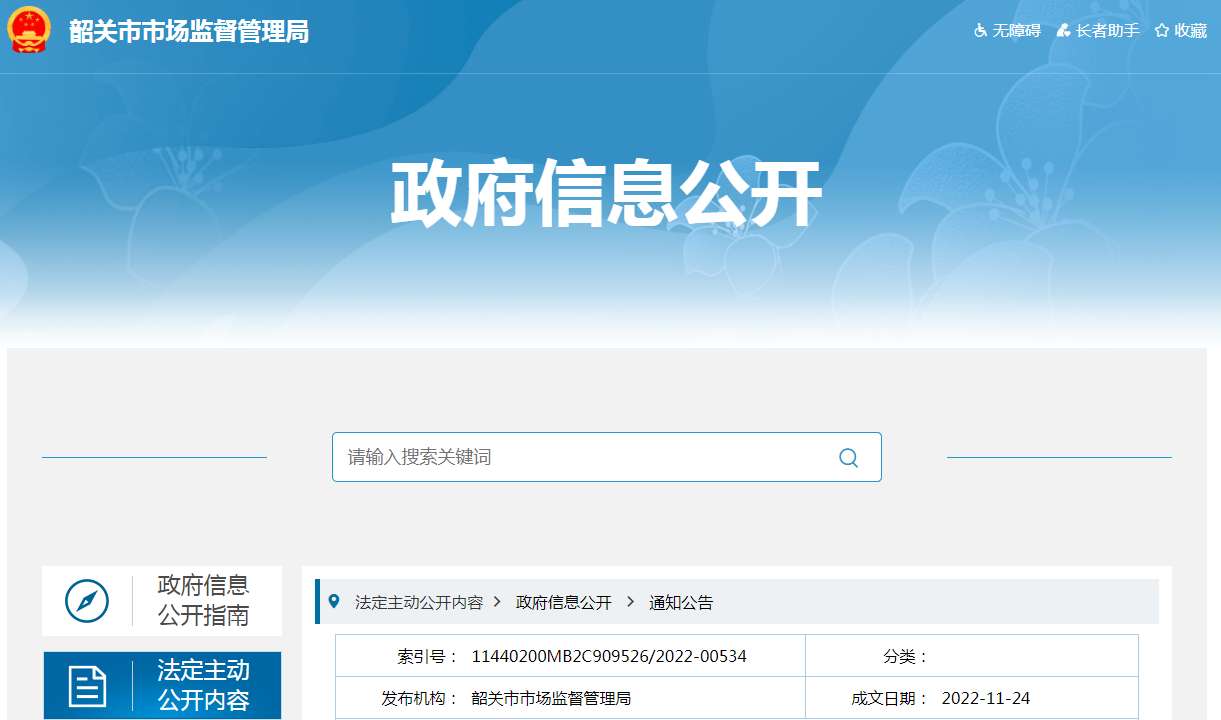Click the 政府信息公开 banner heading
This screenshot has width=1221, height=720.
[x=606, y=195]
